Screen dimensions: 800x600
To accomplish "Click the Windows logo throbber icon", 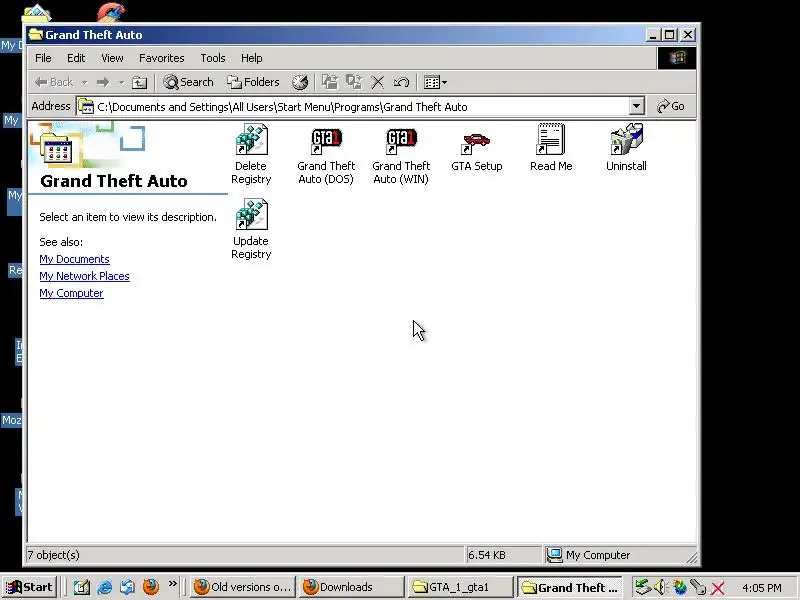I will click(677, 58).
